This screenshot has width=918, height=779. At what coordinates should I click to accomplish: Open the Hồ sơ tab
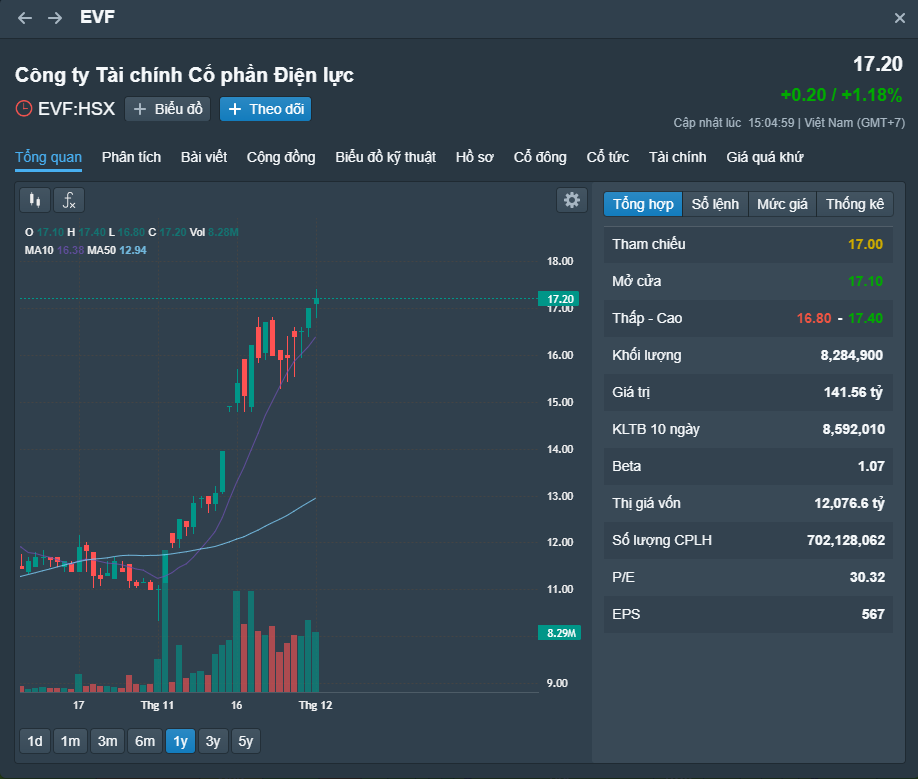point(475,157)
